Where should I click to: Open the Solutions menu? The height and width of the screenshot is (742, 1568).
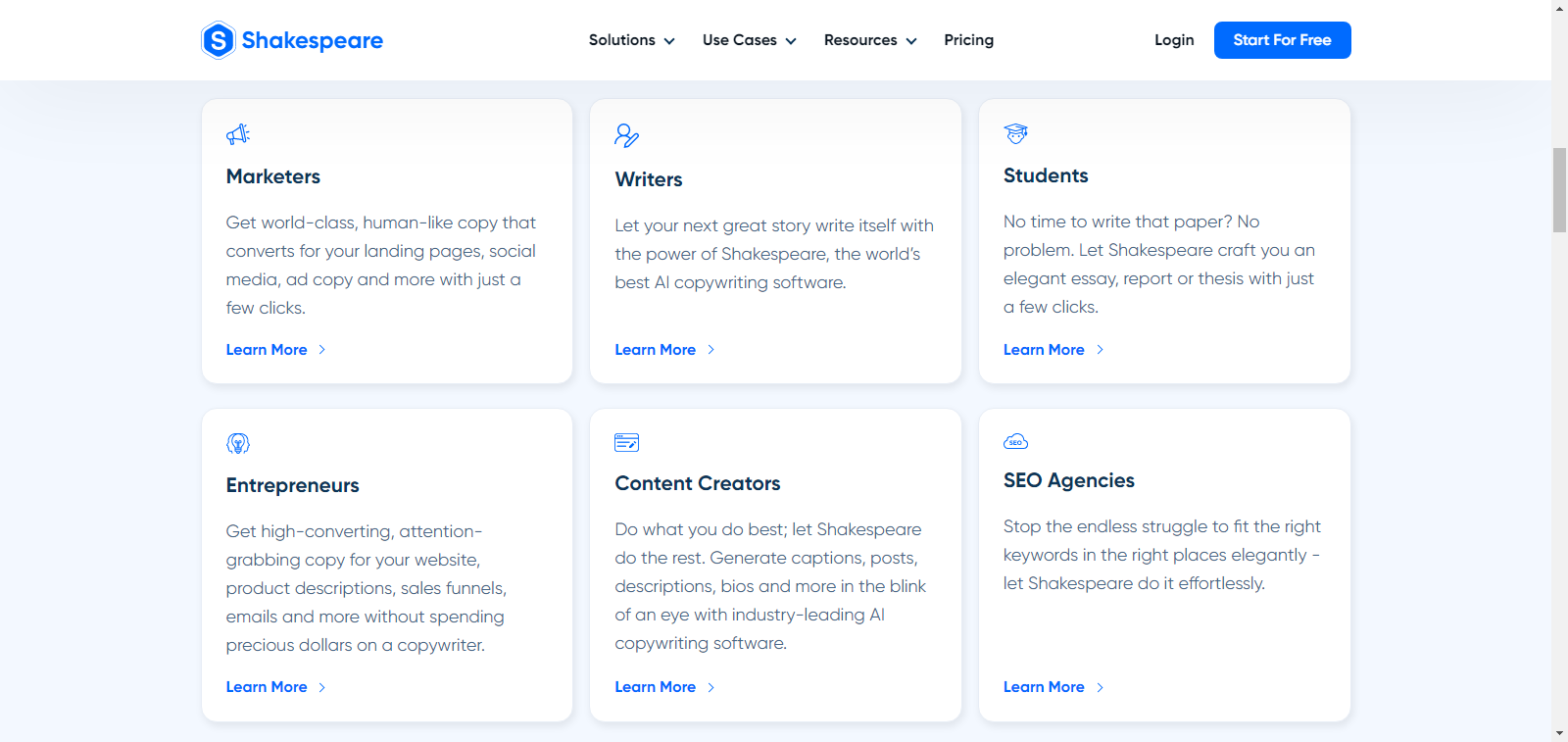click(x=631, y=40)
